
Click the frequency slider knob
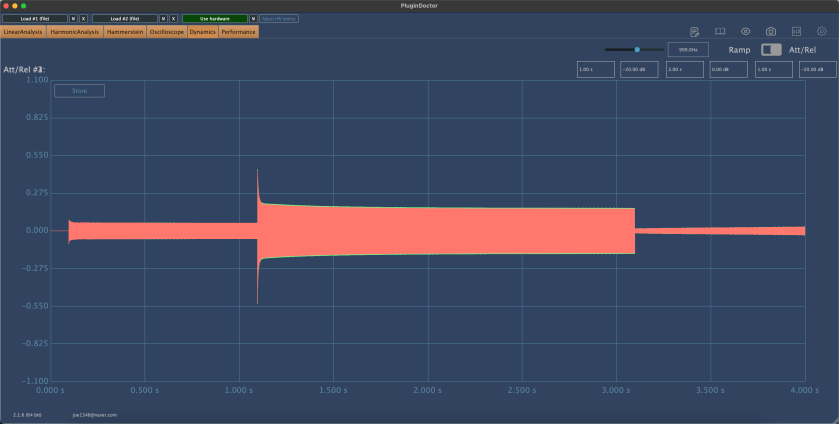[x=637, y=49]
